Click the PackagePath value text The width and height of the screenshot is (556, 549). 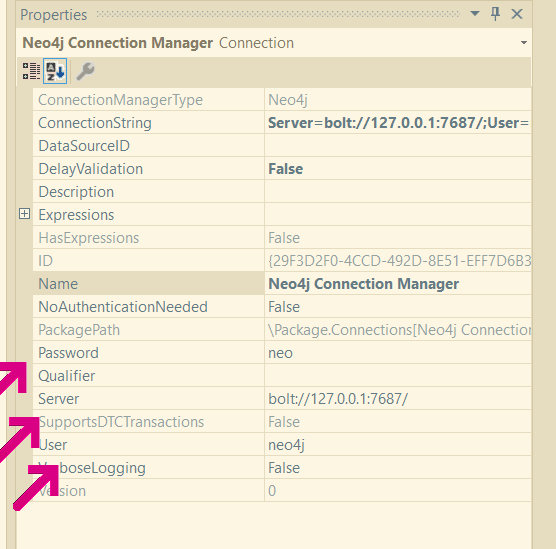pos(399,330)
